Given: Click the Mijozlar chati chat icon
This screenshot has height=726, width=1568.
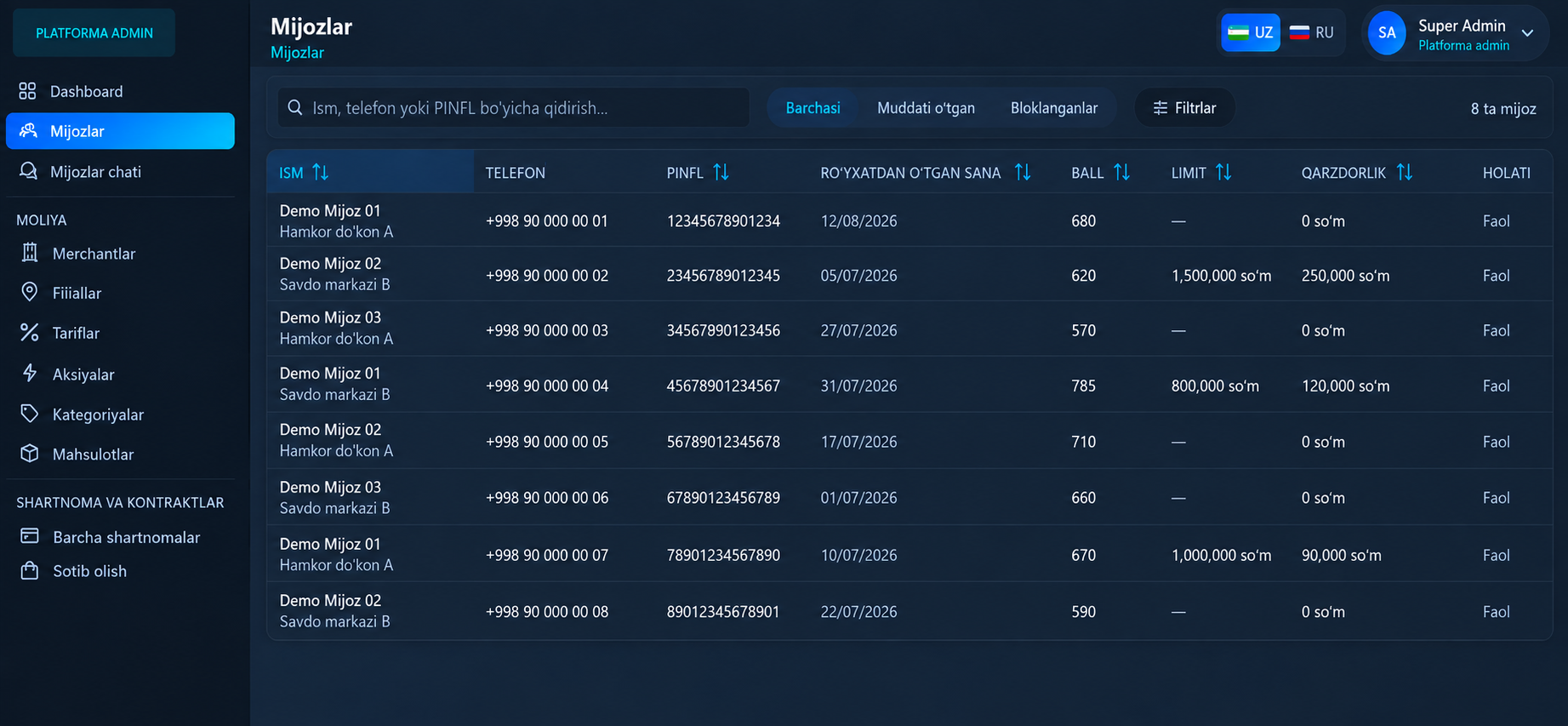Looking at the screenshot, I should tap(28, 171).
